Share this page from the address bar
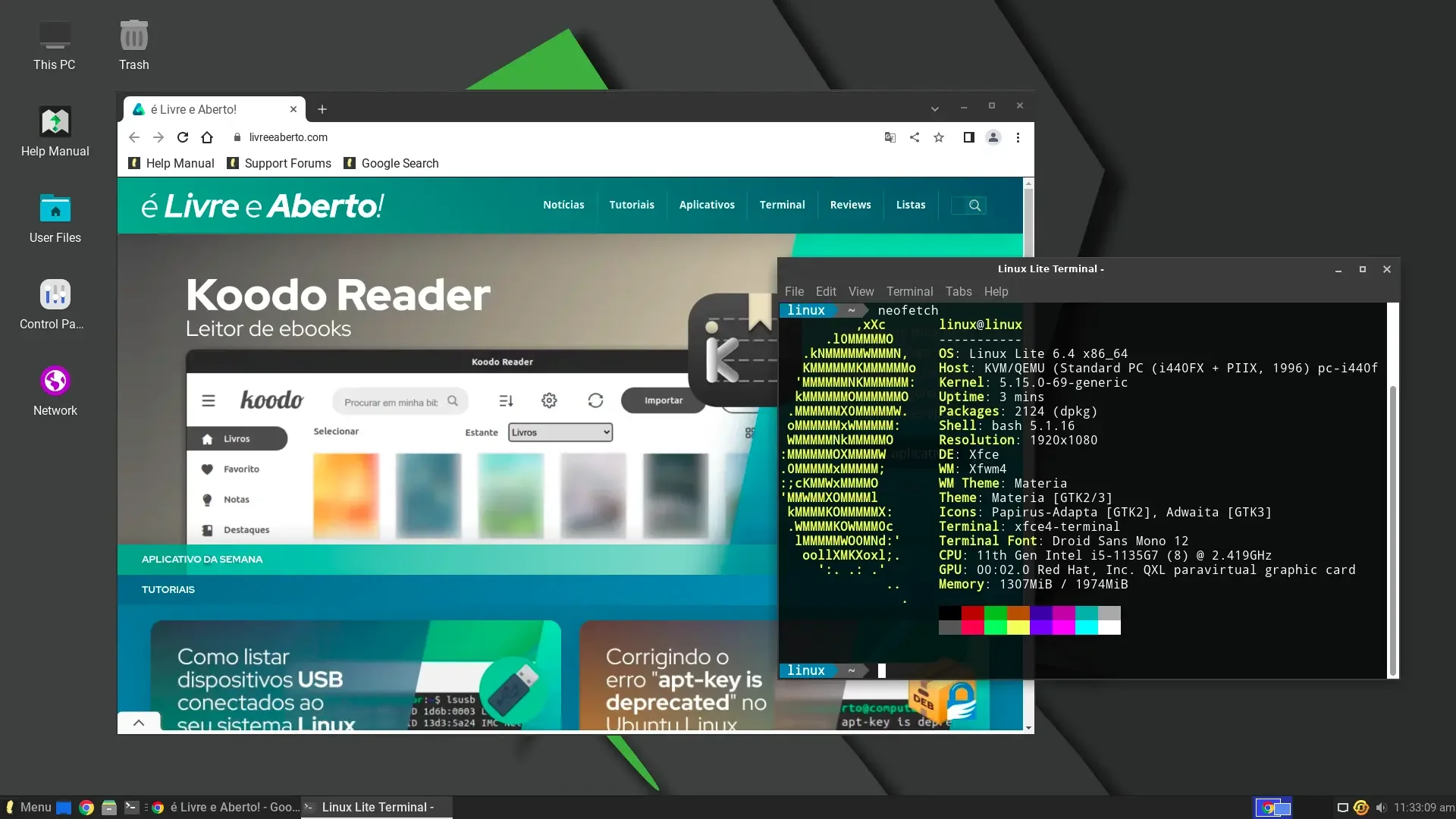The width and height of the screenshot is (1456, 819). pyautogui.click(x=915, y=137)
